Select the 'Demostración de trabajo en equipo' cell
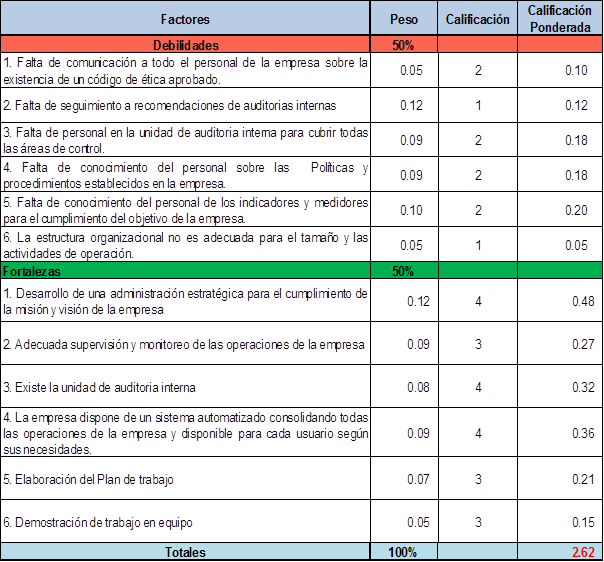Screen dimensions: 604x562 pos(98,522)
